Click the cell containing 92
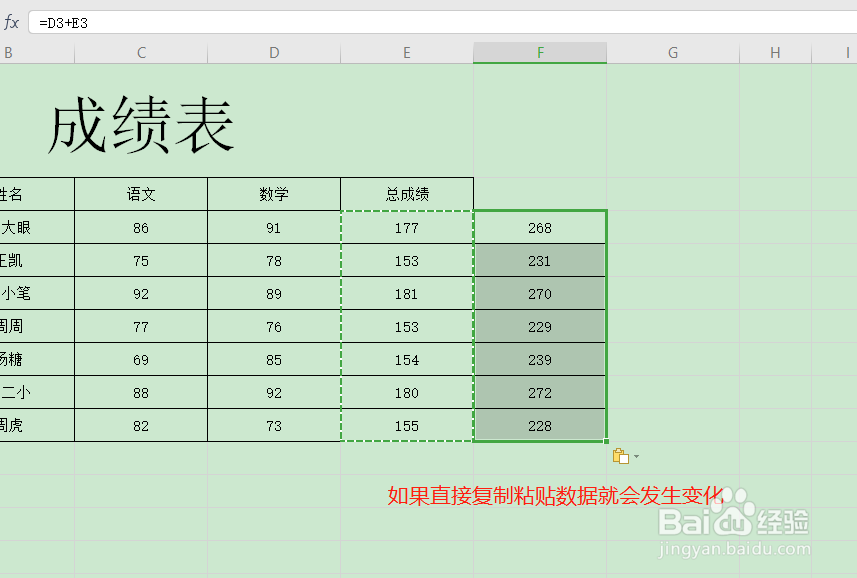Viewport: 857px width, 578px height. [140, 293]
